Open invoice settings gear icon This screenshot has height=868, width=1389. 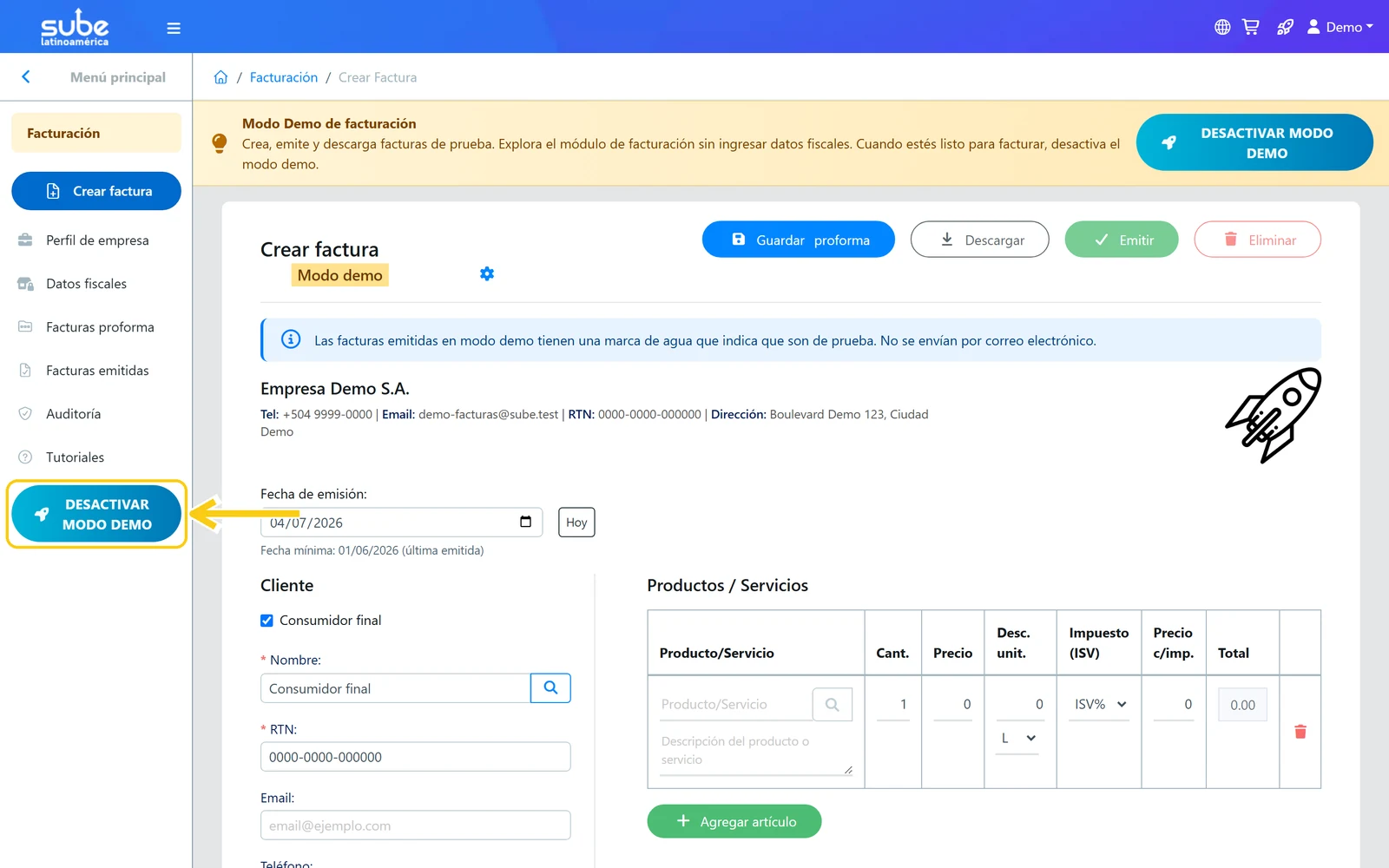tap(487, 274)
